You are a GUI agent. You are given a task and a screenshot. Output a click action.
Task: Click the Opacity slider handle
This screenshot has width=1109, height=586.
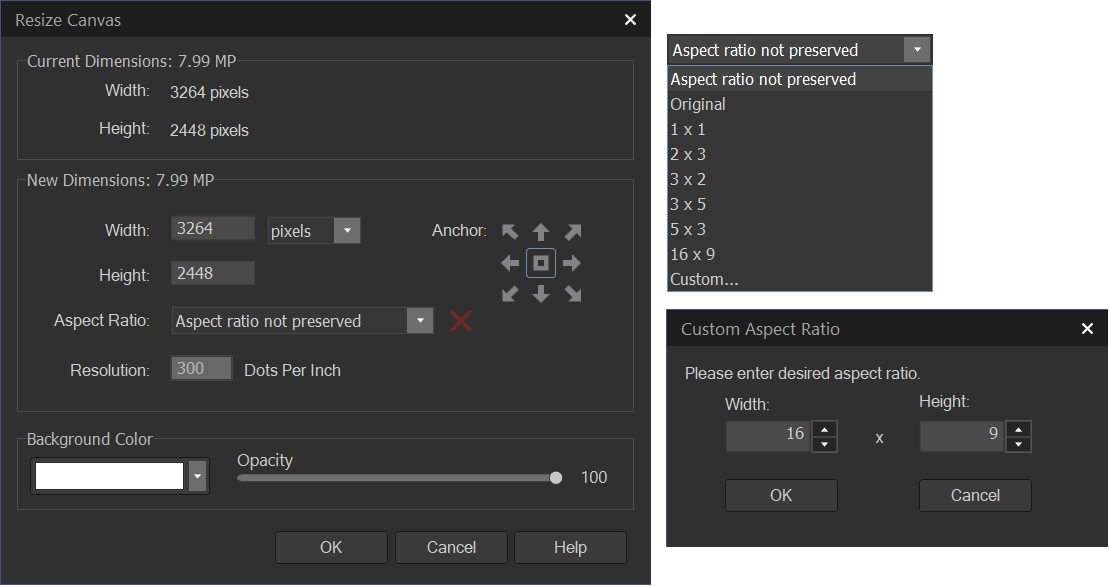click(556, 478)
